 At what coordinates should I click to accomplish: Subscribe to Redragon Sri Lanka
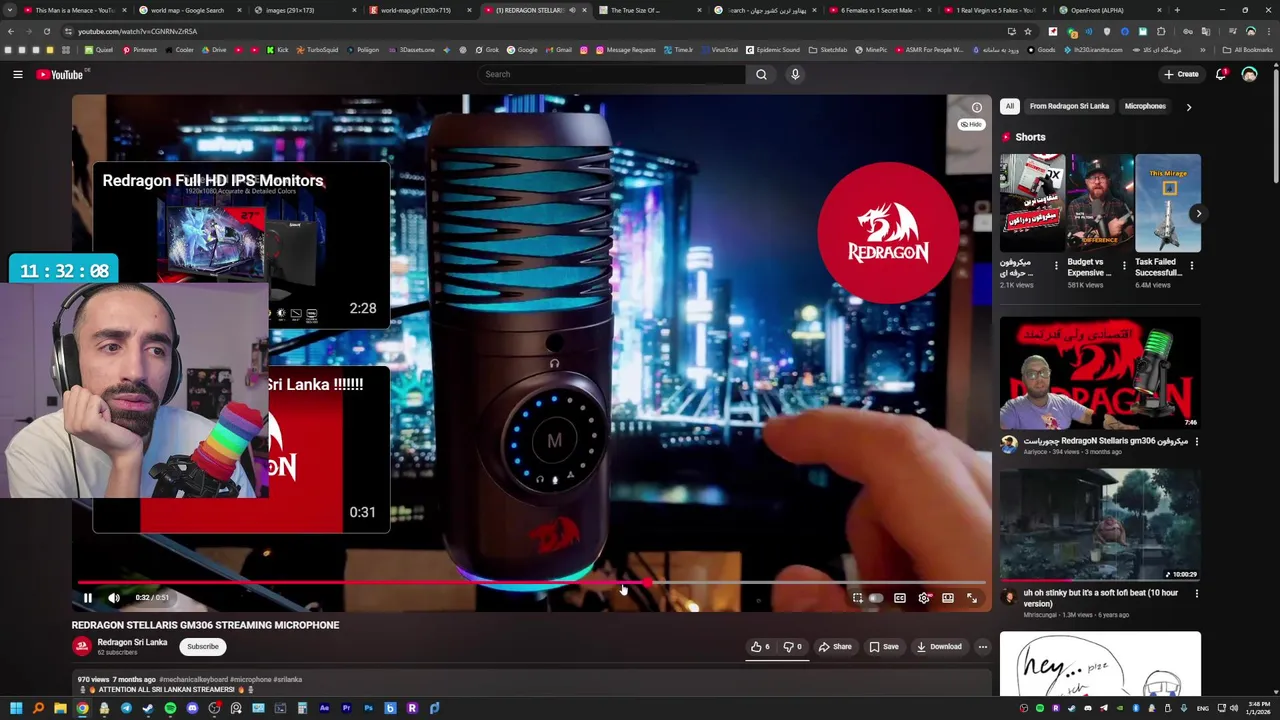point(202,647)
